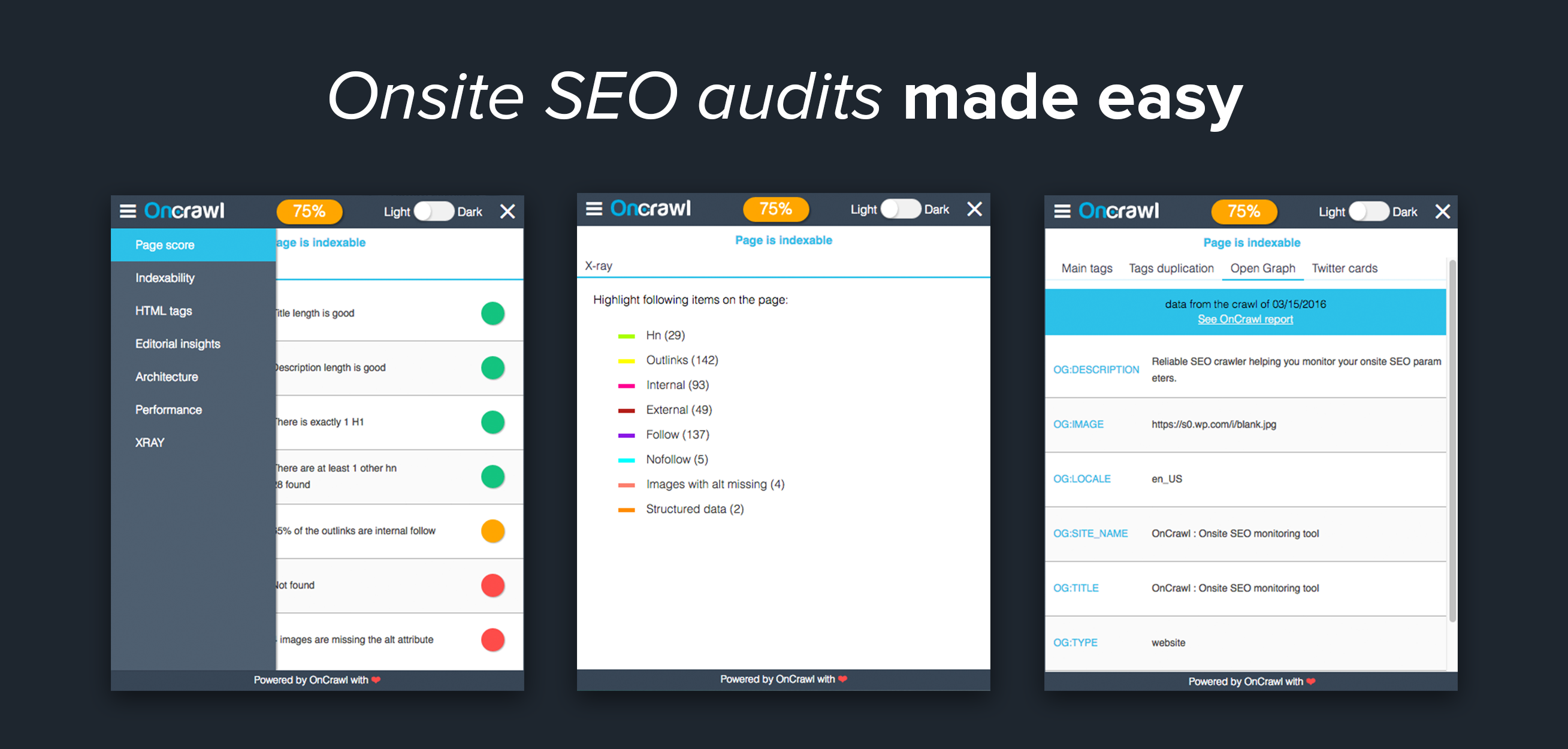The width and height of the screenshot is (1568, 749).
Task: Toggle Light/Dark switch in X-ray panel
Action: click(901, 209)
